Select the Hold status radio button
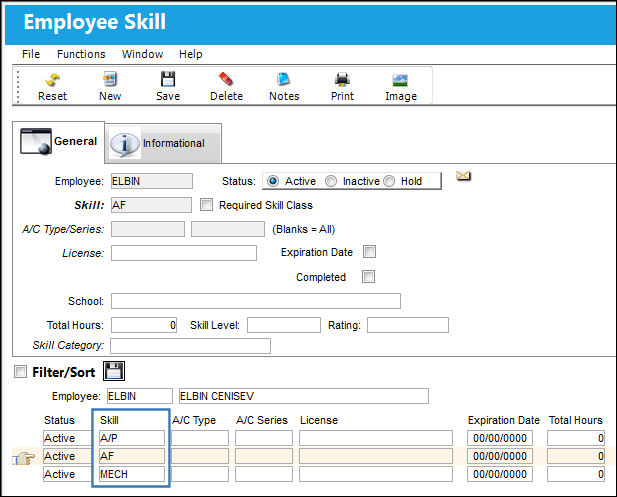Viewport: 617px width, 497px height. [x=389, y=181]
